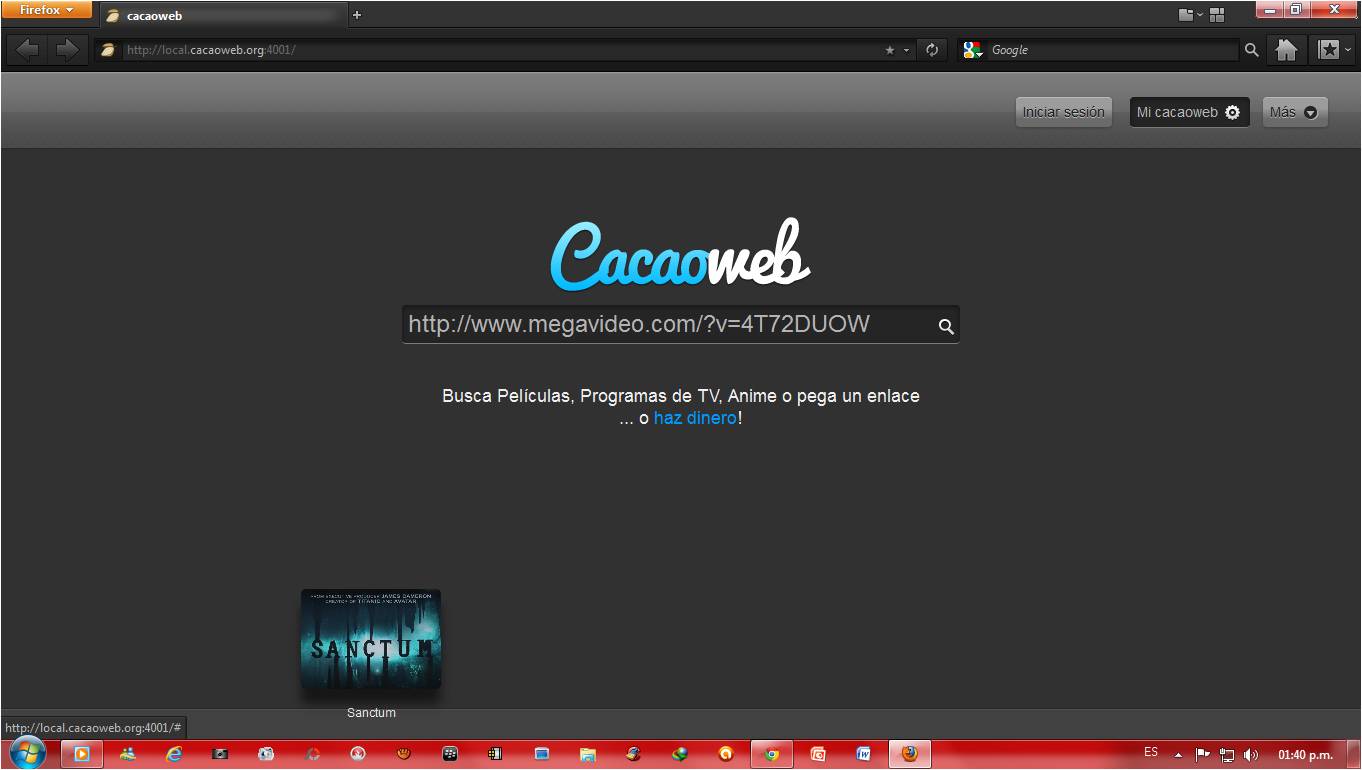Select the active Firefox taskbar button

click(x=909, y=754)
